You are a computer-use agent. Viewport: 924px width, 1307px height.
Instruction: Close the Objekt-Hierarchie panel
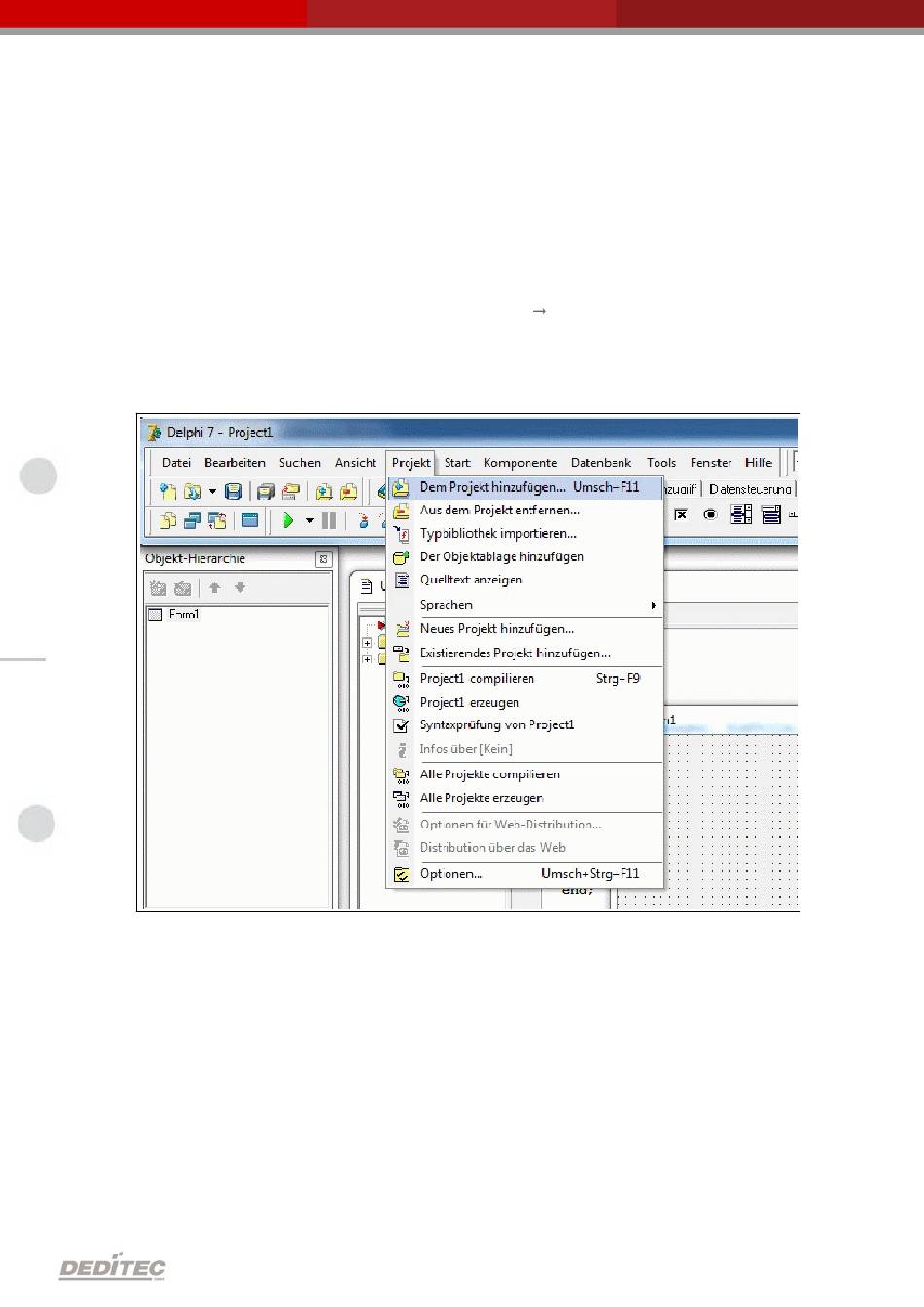(x=324, y=559)
